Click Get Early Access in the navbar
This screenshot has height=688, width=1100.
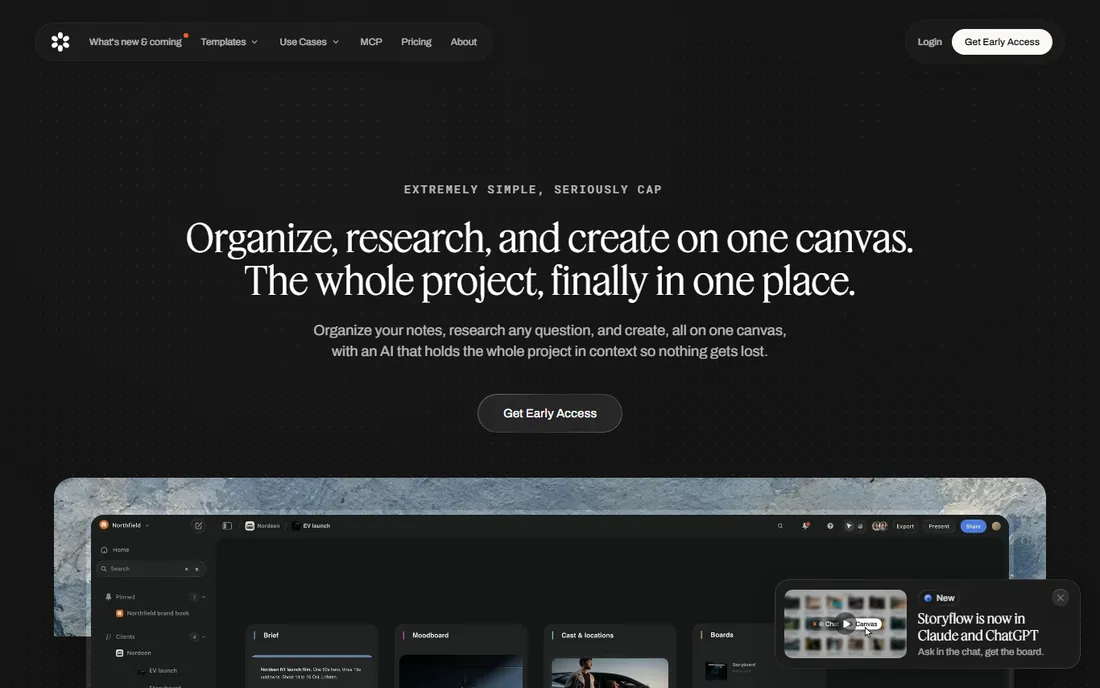tap(1002, 42)
